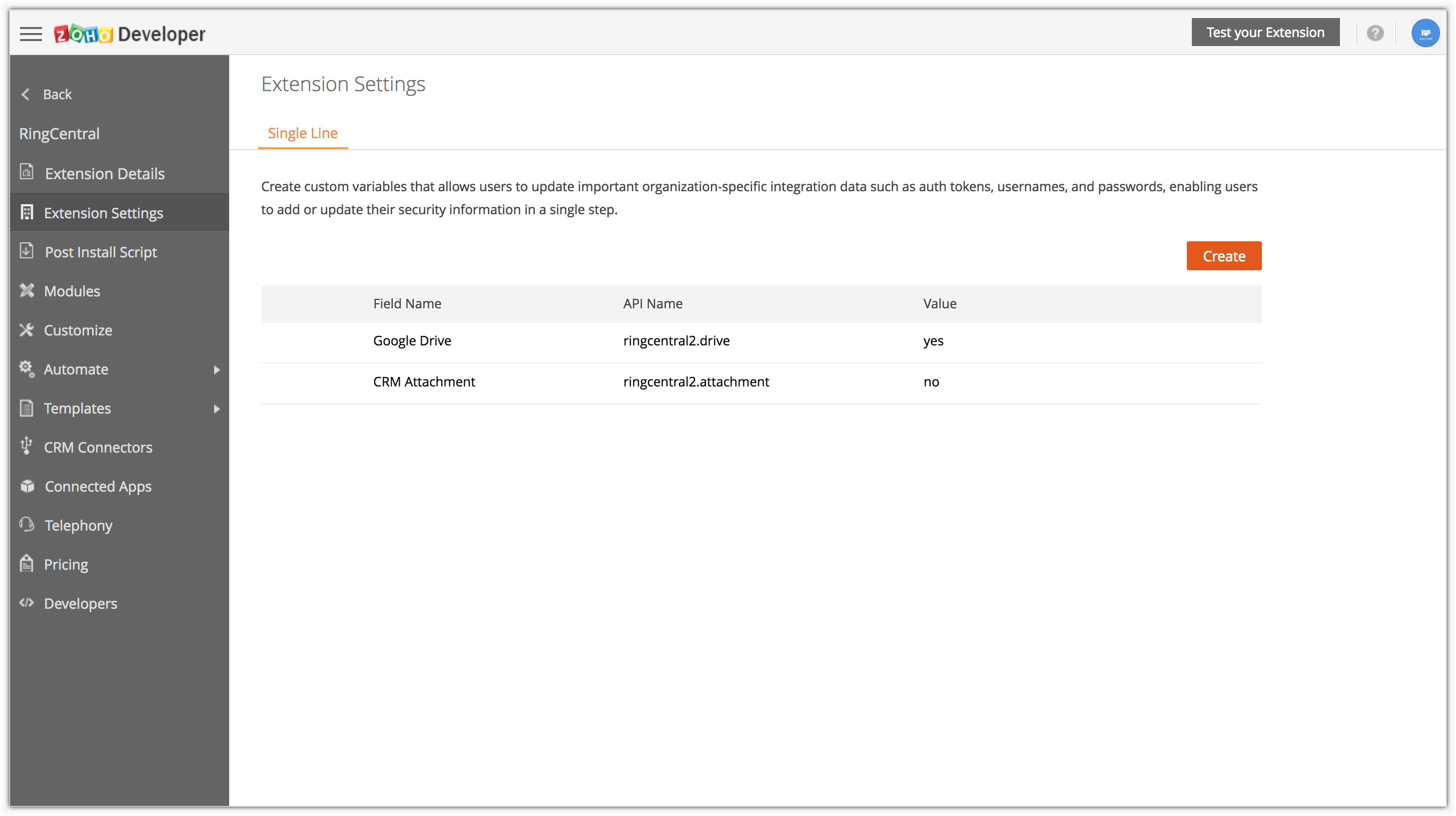Click the orange Create button
Viewport: 1456px width, 816px height.
point(1223,256)
